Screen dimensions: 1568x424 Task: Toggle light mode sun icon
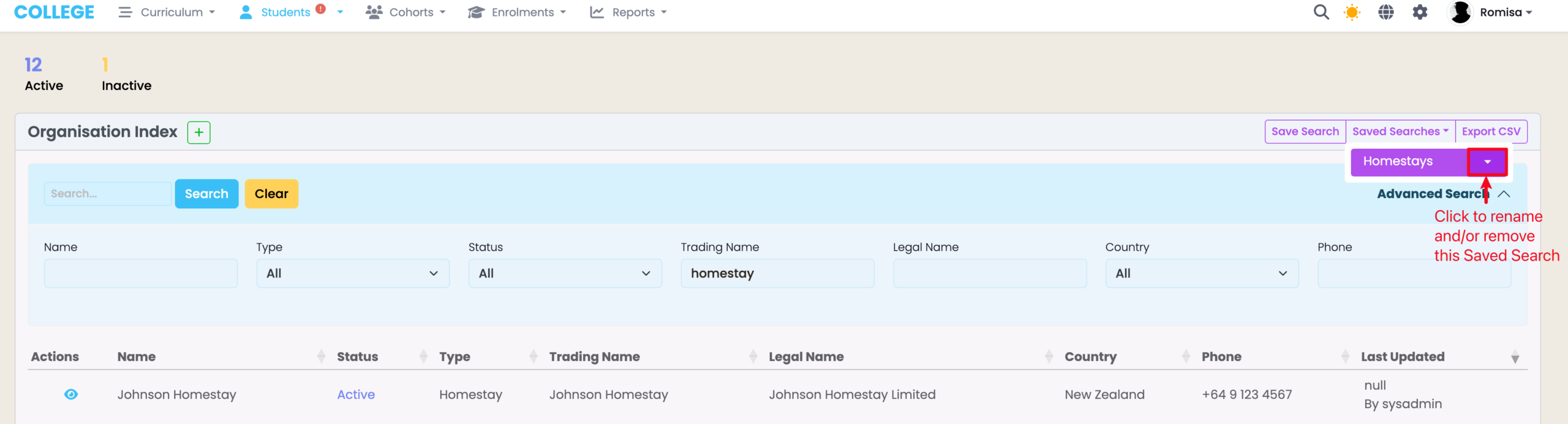pos(1352,12)
